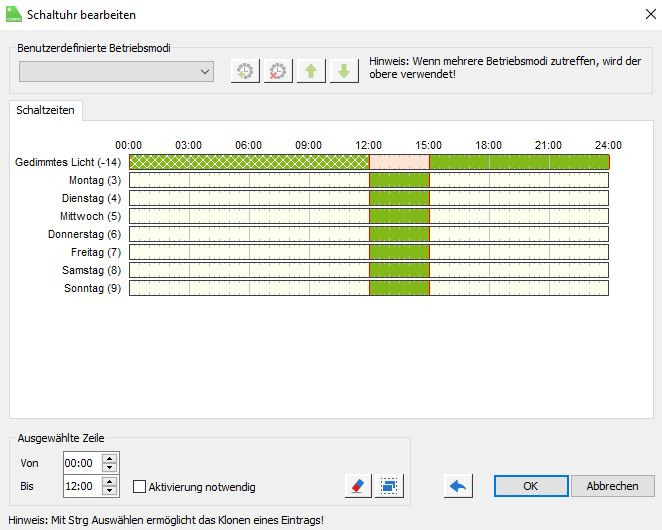Screen dimensions: 662x530
Task: Select the green block in Donnerstag row
Action: (399, 234)
